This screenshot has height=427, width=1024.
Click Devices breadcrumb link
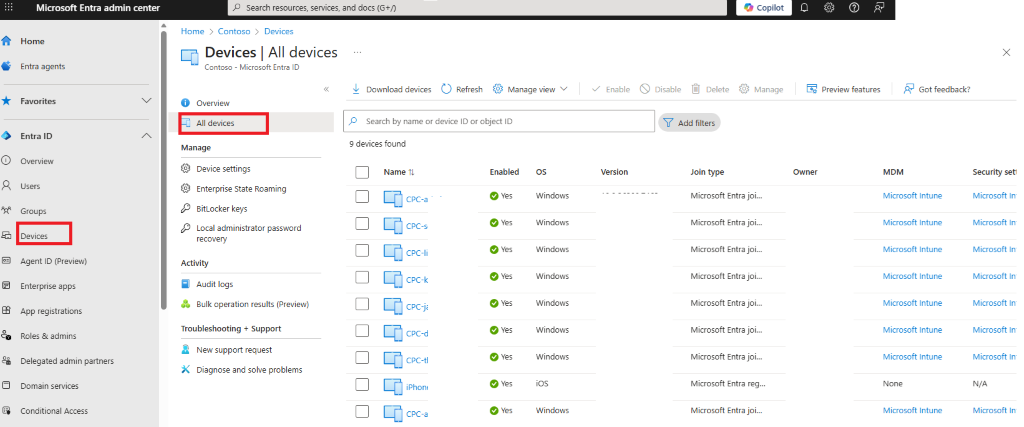tap(279, 31)
